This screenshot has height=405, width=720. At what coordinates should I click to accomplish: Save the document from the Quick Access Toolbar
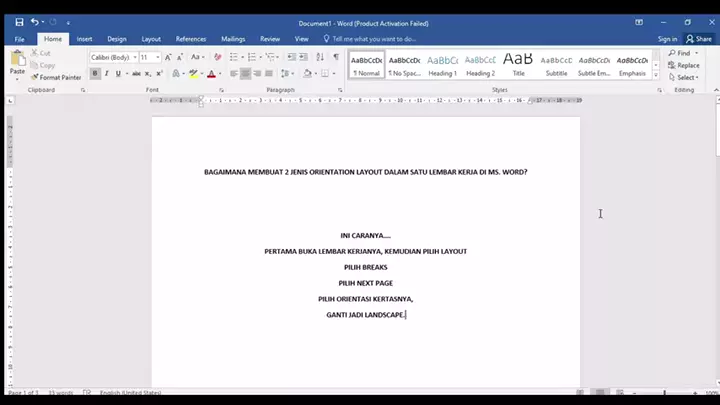coord(19,22)
